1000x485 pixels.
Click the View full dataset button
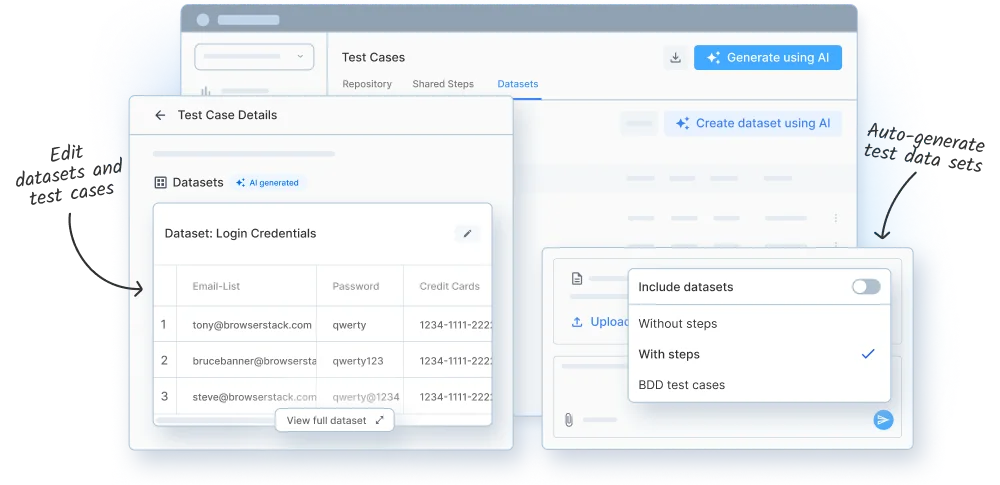[x=335, y=420]
